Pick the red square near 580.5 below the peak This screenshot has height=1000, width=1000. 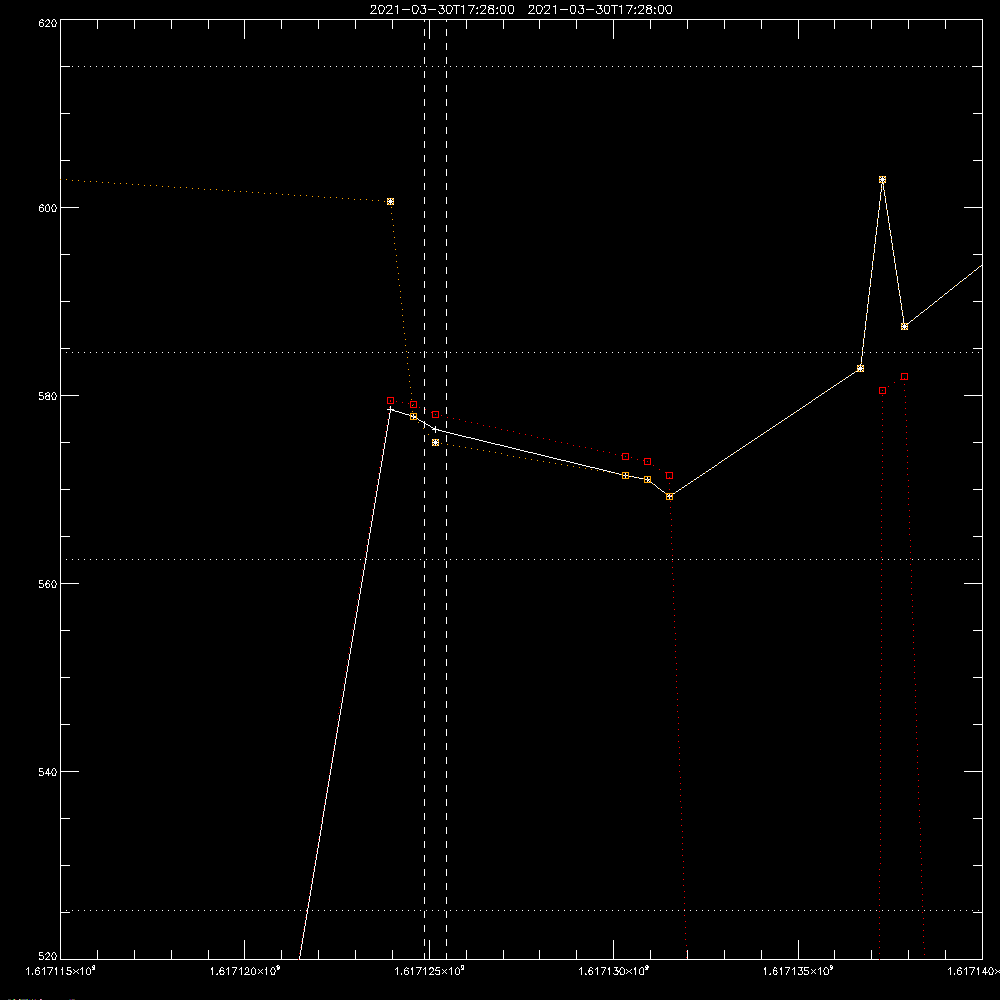point(883,391)
